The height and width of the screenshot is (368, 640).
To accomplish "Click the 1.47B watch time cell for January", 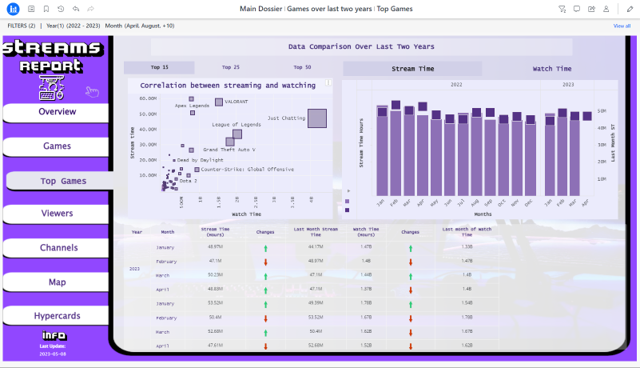I will [x=366, y=247].
